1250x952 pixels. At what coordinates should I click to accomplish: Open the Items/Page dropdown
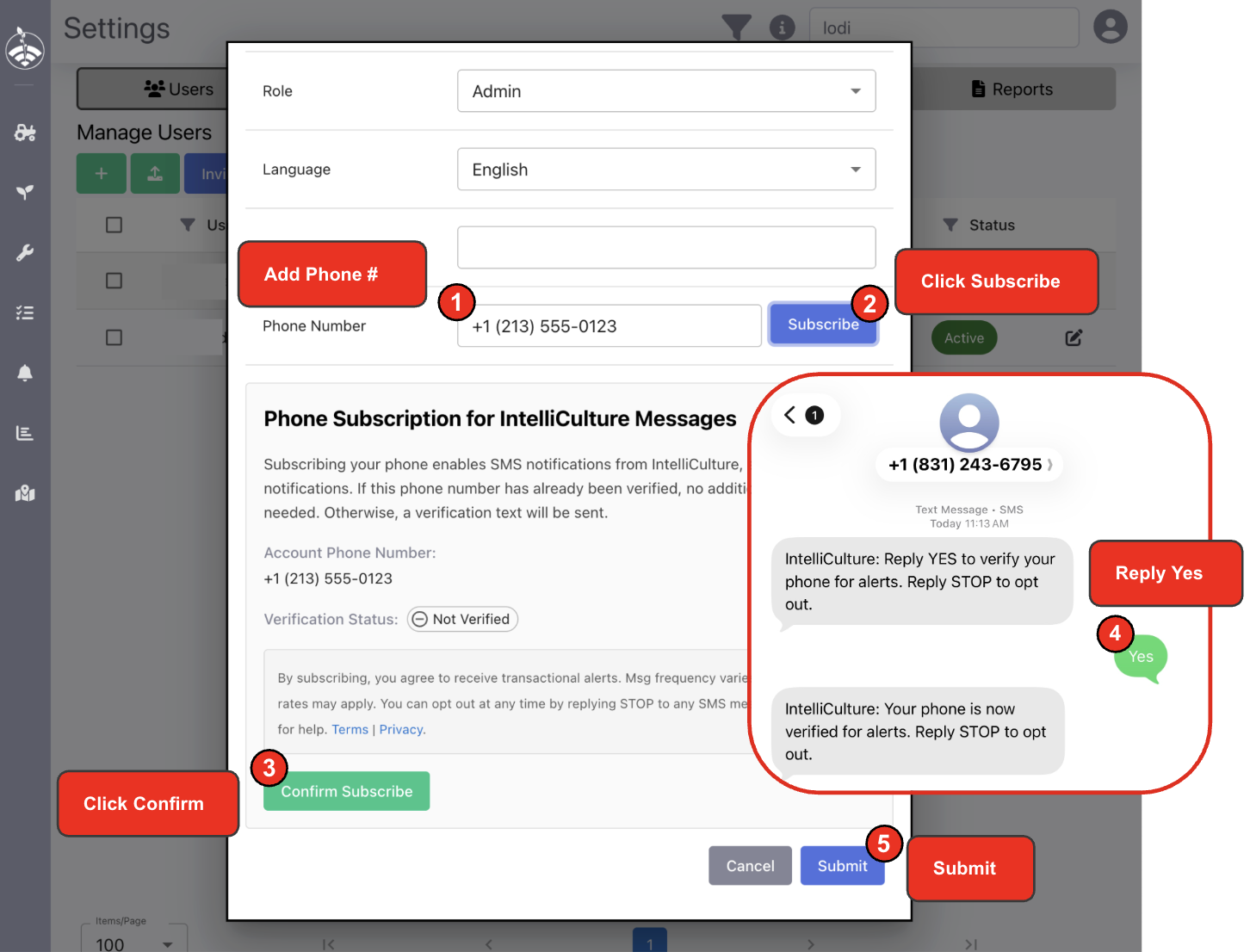click(133, 943)
